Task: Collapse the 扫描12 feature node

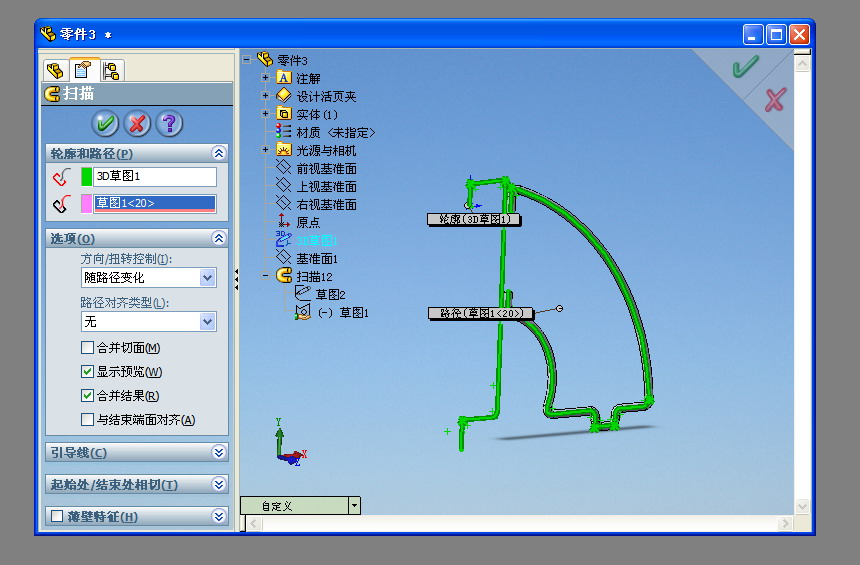Action: click(x=265, y=276)
